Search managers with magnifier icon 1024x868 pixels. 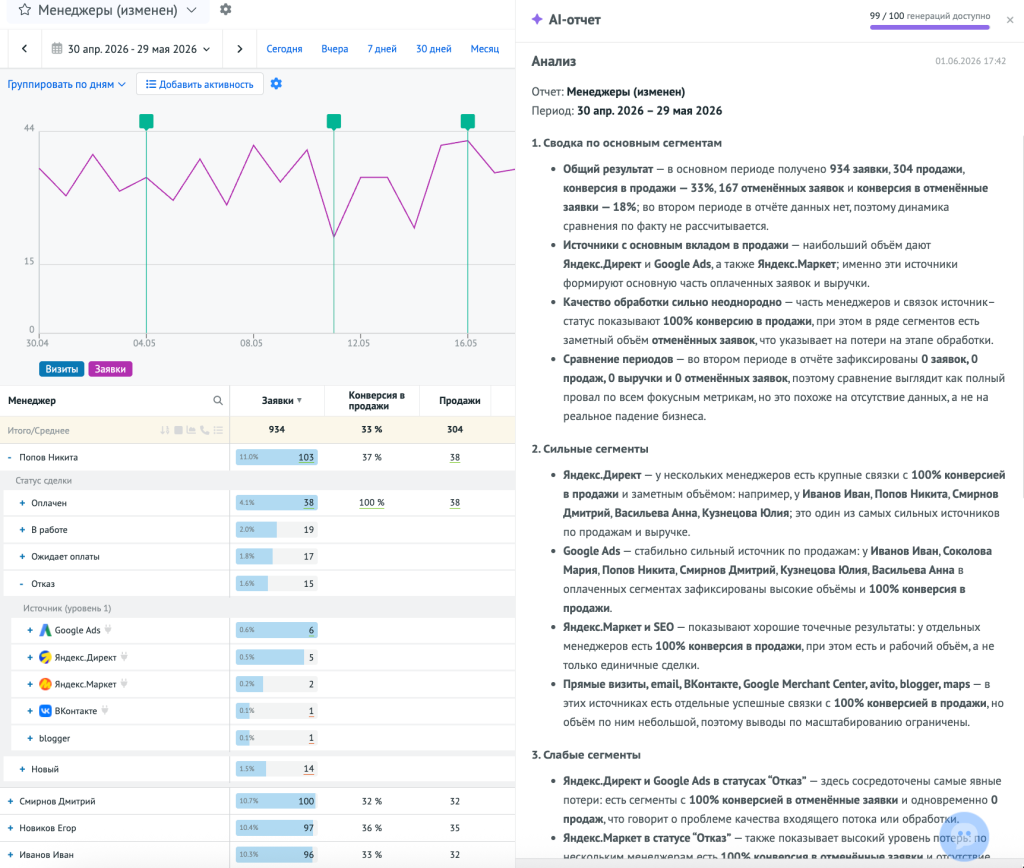click(x=218, y=400)
